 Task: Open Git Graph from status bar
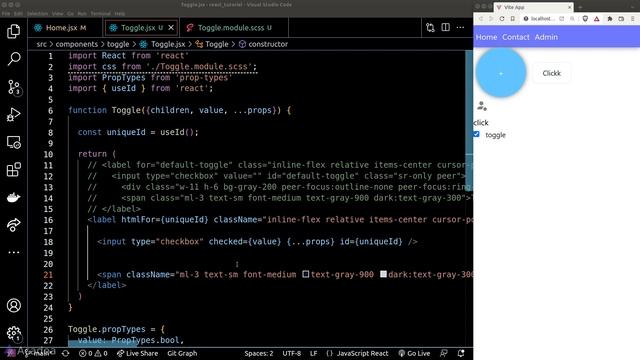[182, 353]
